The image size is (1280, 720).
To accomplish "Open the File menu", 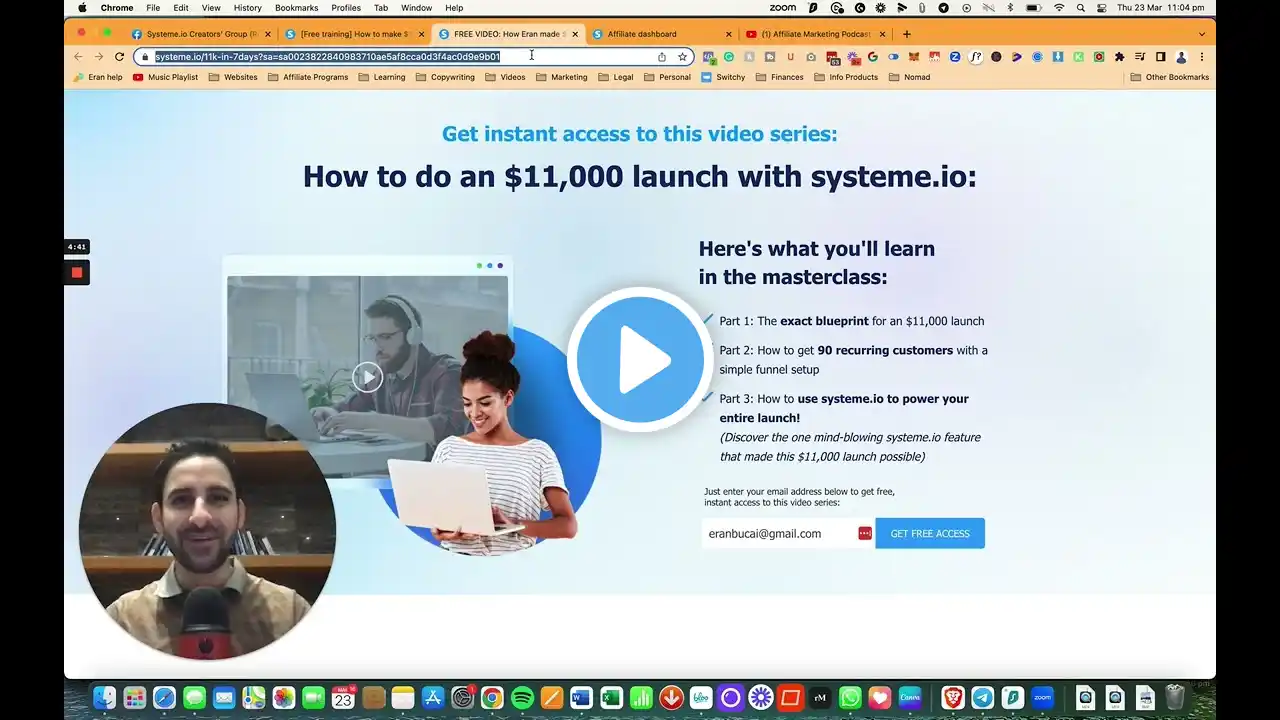I will [x=153, y=8].
